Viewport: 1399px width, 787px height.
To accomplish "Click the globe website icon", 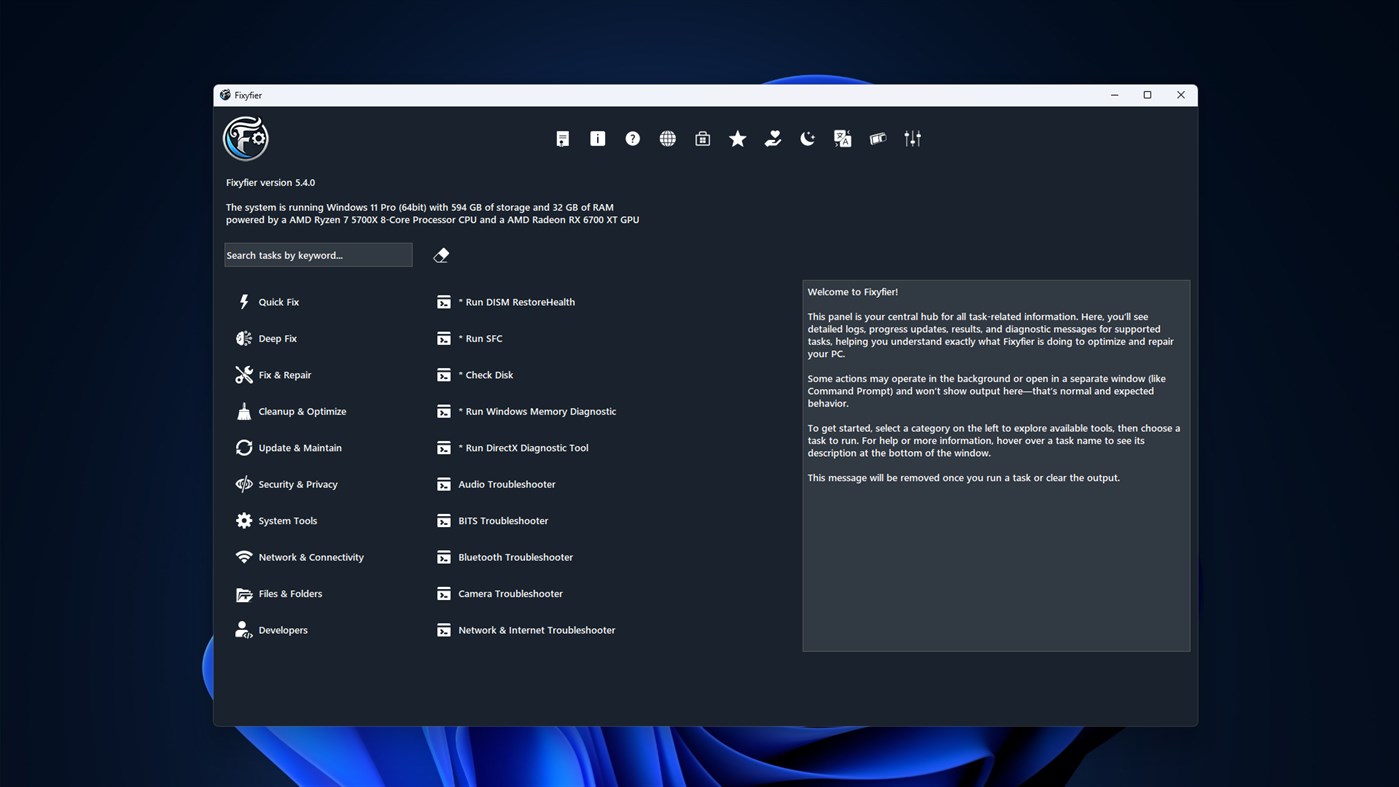I will pos(668,139).
